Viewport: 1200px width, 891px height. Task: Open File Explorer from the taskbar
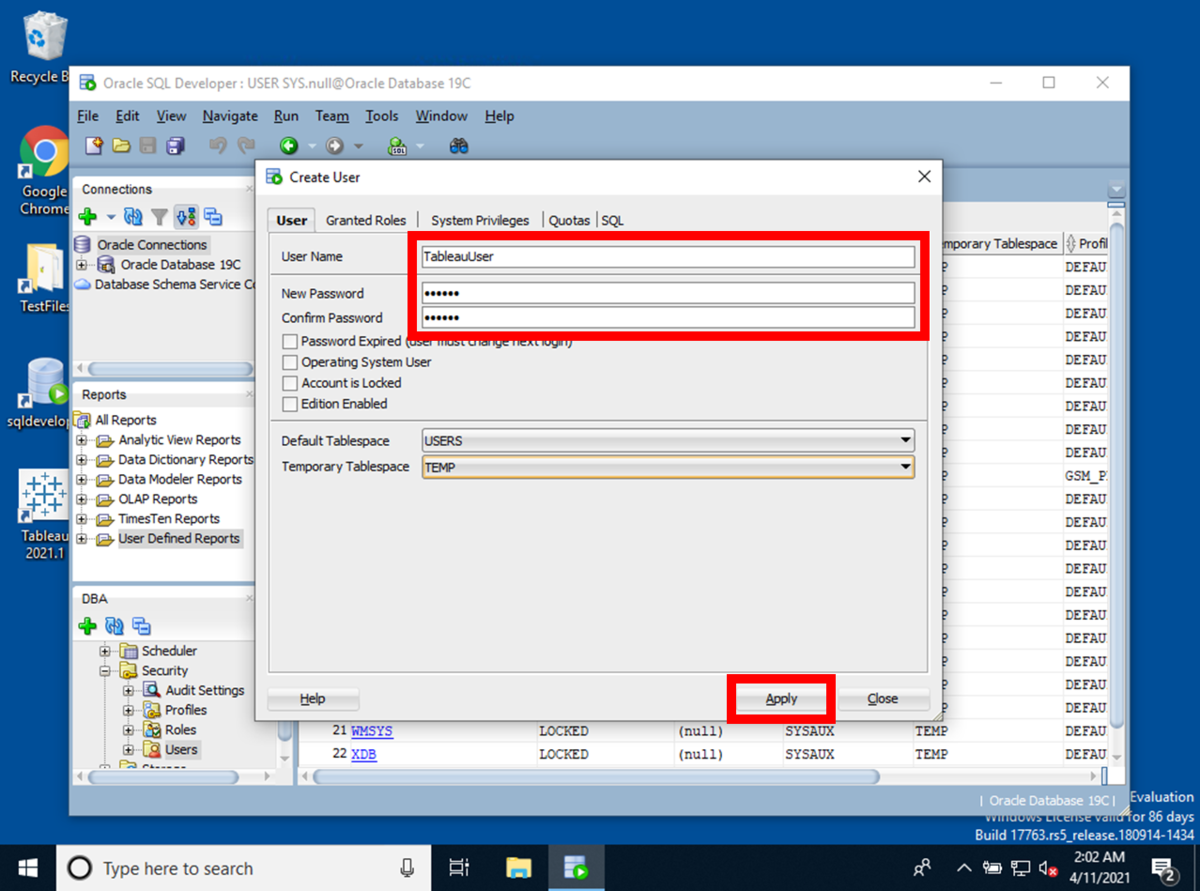pyautogui.click(x=518, y=867)
